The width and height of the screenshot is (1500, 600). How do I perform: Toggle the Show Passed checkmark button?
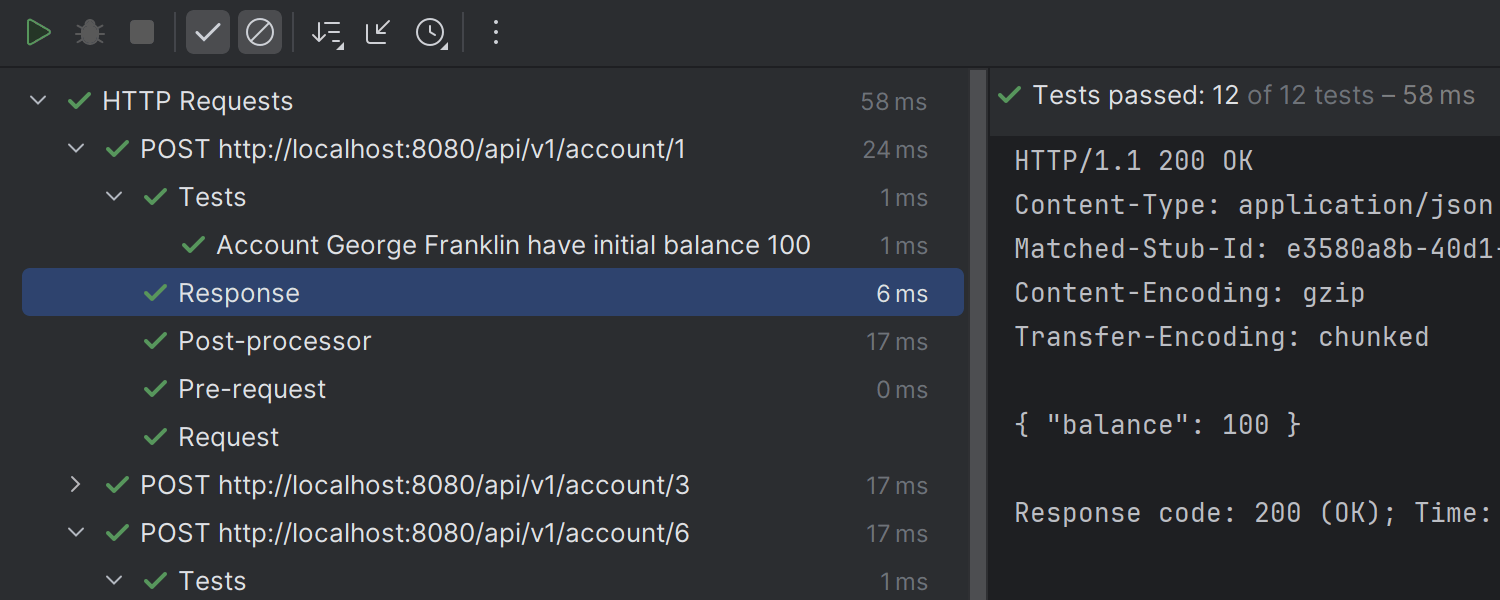pos(208,33)
